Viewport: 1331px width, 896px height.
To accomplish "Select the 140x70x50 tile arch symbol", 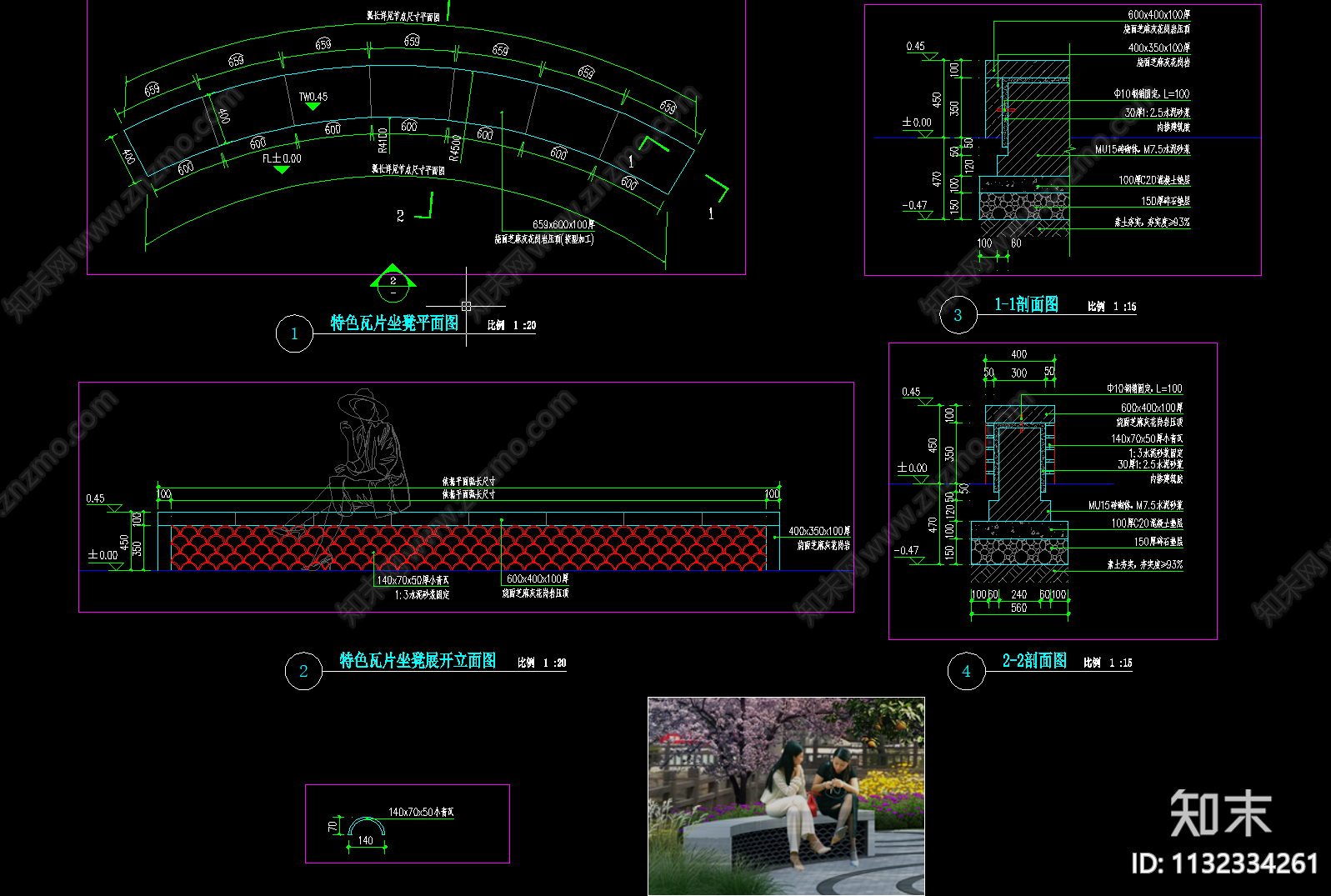I will point(367,826).
